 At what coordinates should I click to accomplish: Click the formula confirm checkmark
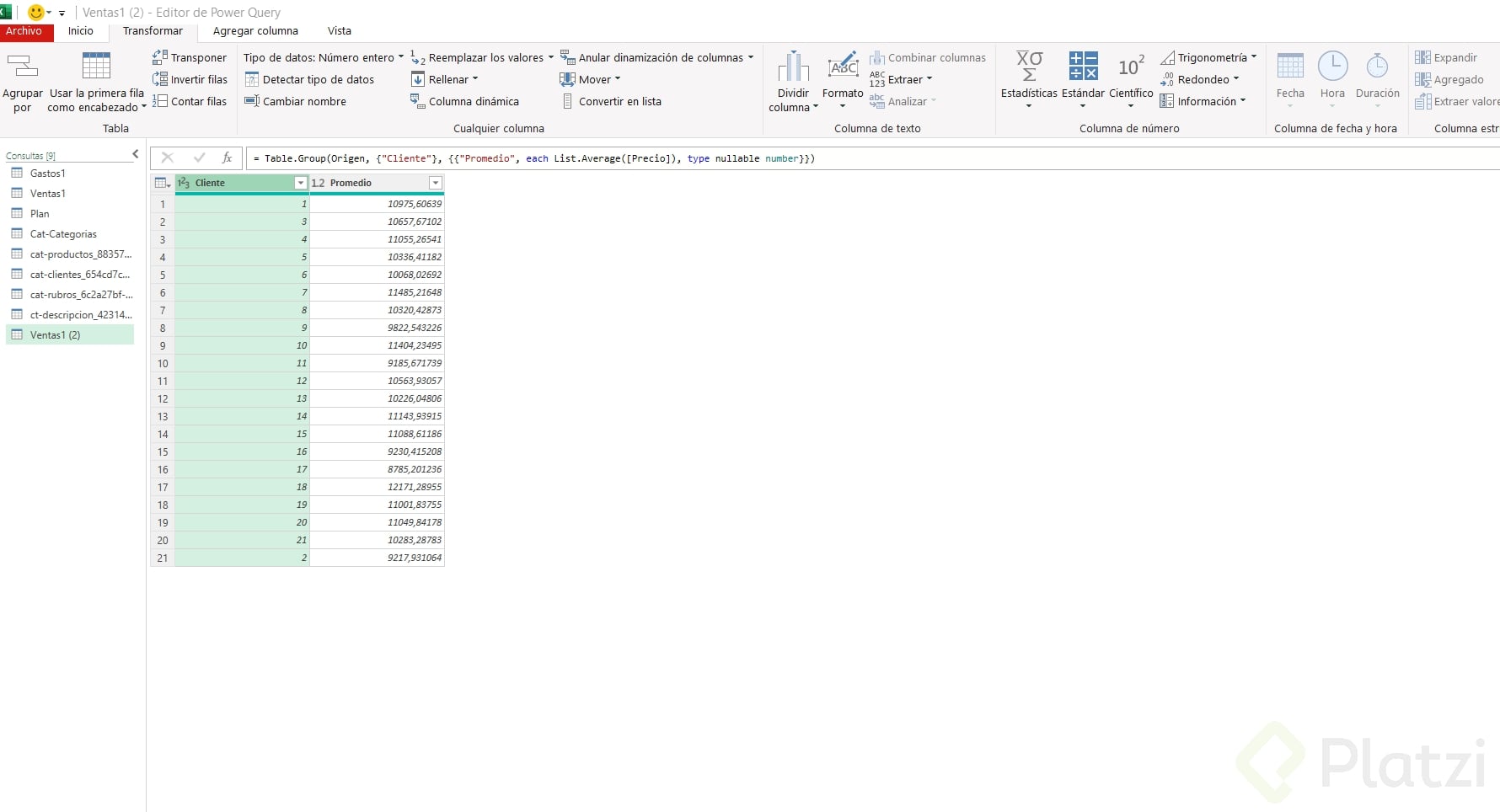coord(199,158)
